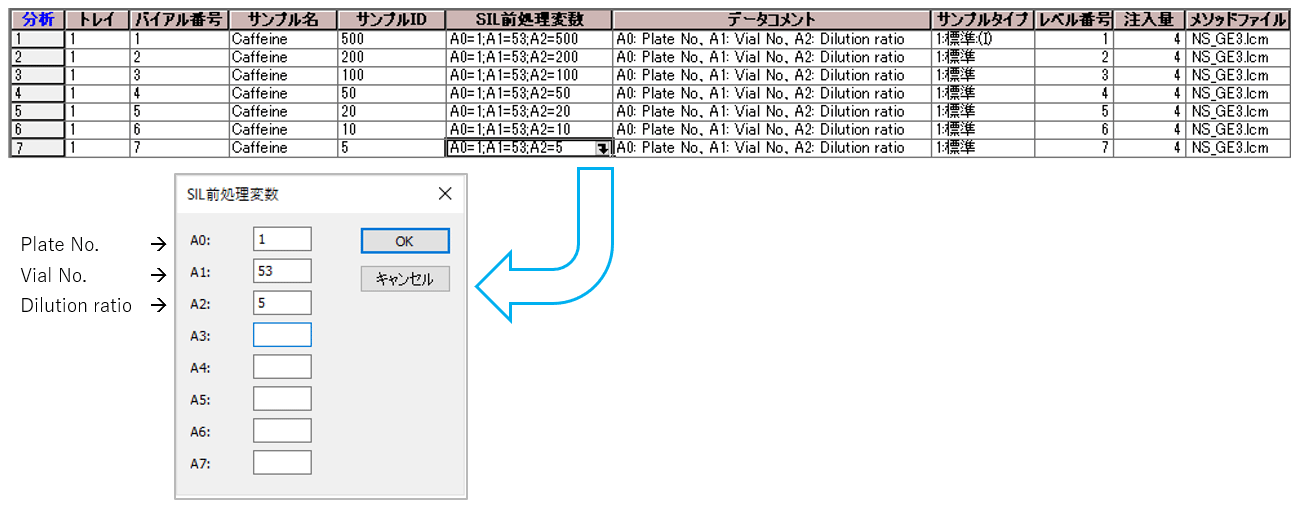Focus the empty A3 input field
The image size is (1297, 507).
[282, 335]
